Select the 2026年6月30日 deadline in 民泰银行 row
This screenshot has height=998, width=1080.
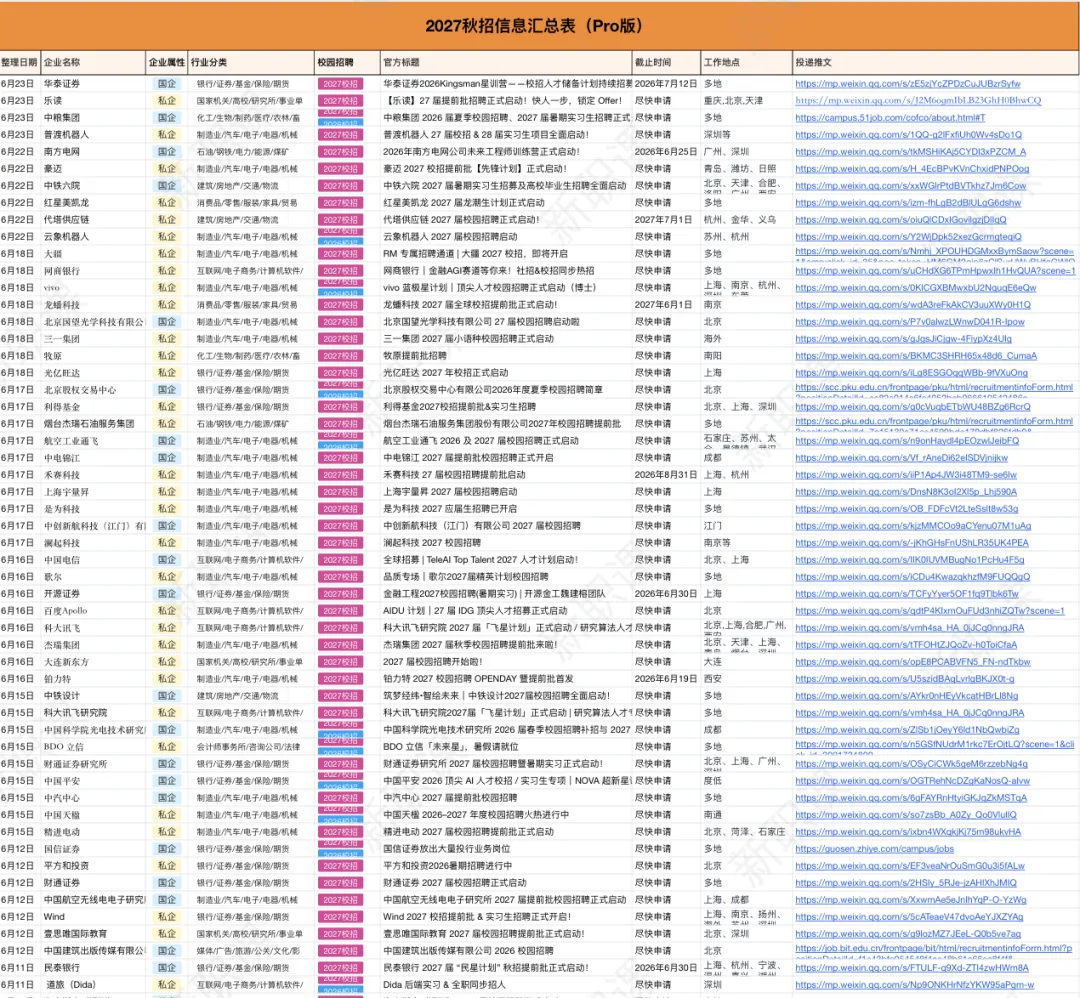(x=665, y=968)
